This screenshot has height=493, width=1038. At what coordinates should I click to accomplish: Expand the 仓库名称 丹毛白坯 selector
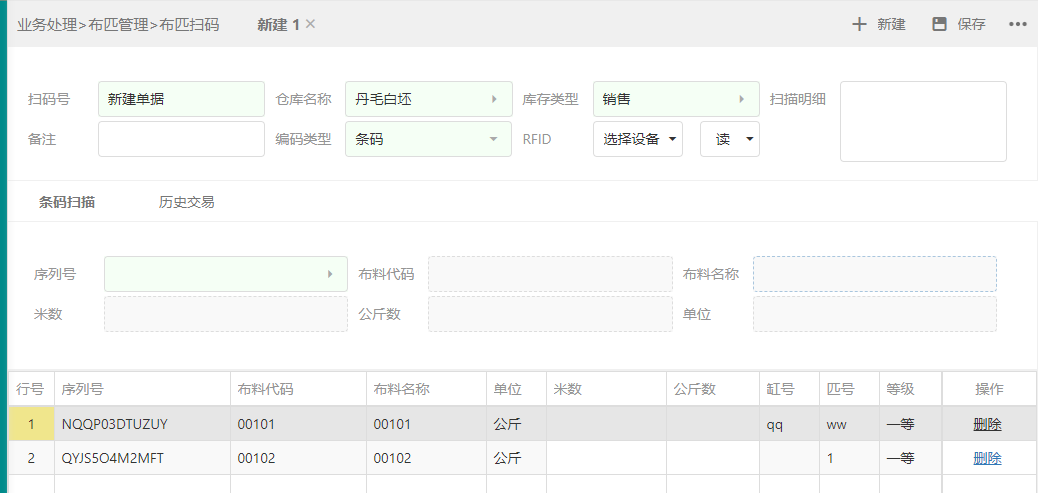click(x=494, y=99)
